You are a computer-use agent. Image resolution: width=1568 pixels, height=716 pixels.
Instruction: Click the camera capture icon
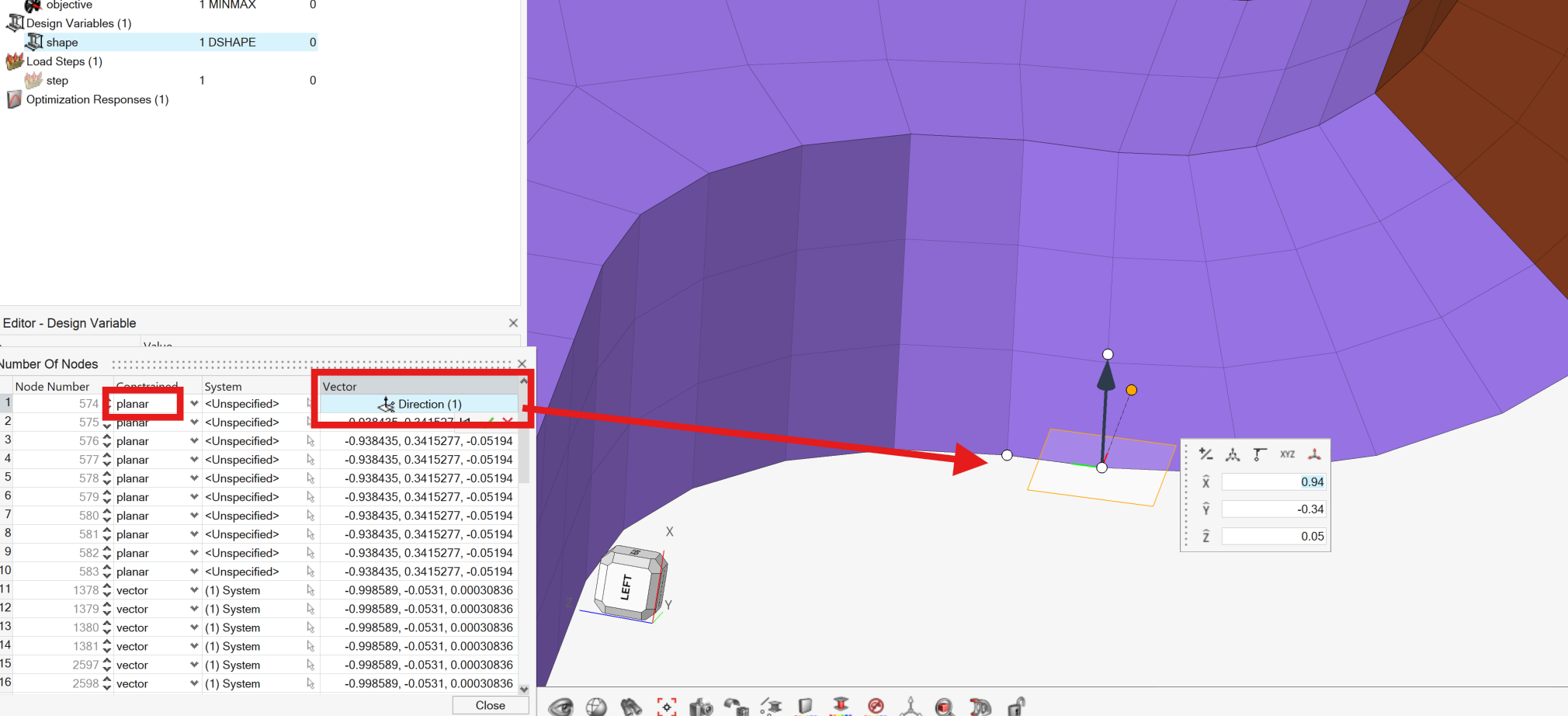coord(701,707)
